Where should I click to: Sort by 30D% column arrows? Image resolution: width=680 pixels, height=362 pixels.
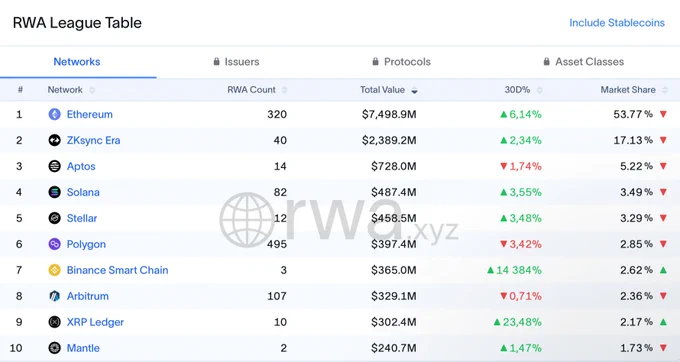(x=539, y=90)
